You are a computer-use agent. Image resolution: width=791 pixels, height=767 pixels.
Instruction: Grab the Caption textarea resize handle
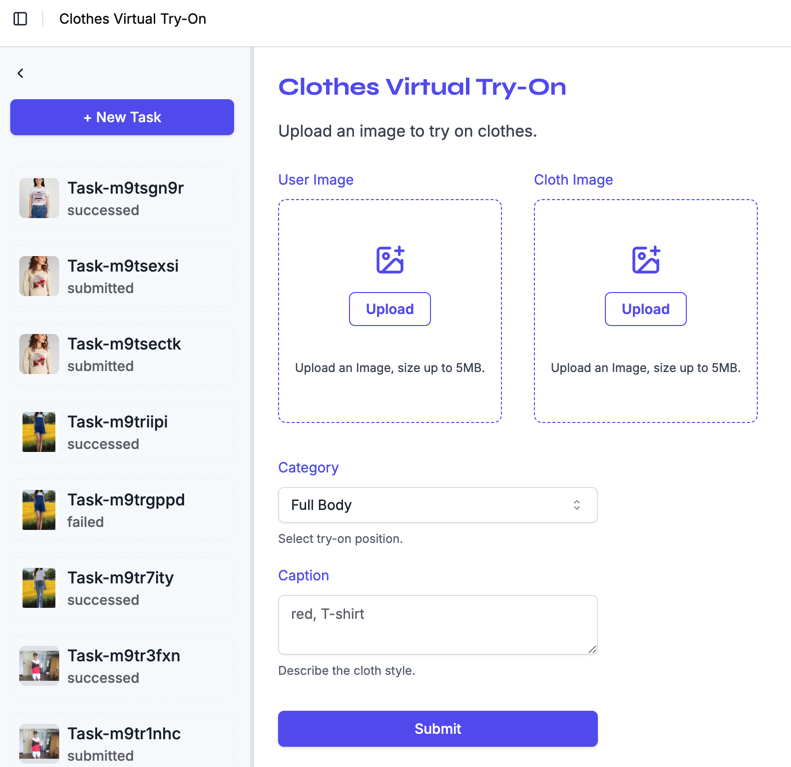[x=592, y=649]
